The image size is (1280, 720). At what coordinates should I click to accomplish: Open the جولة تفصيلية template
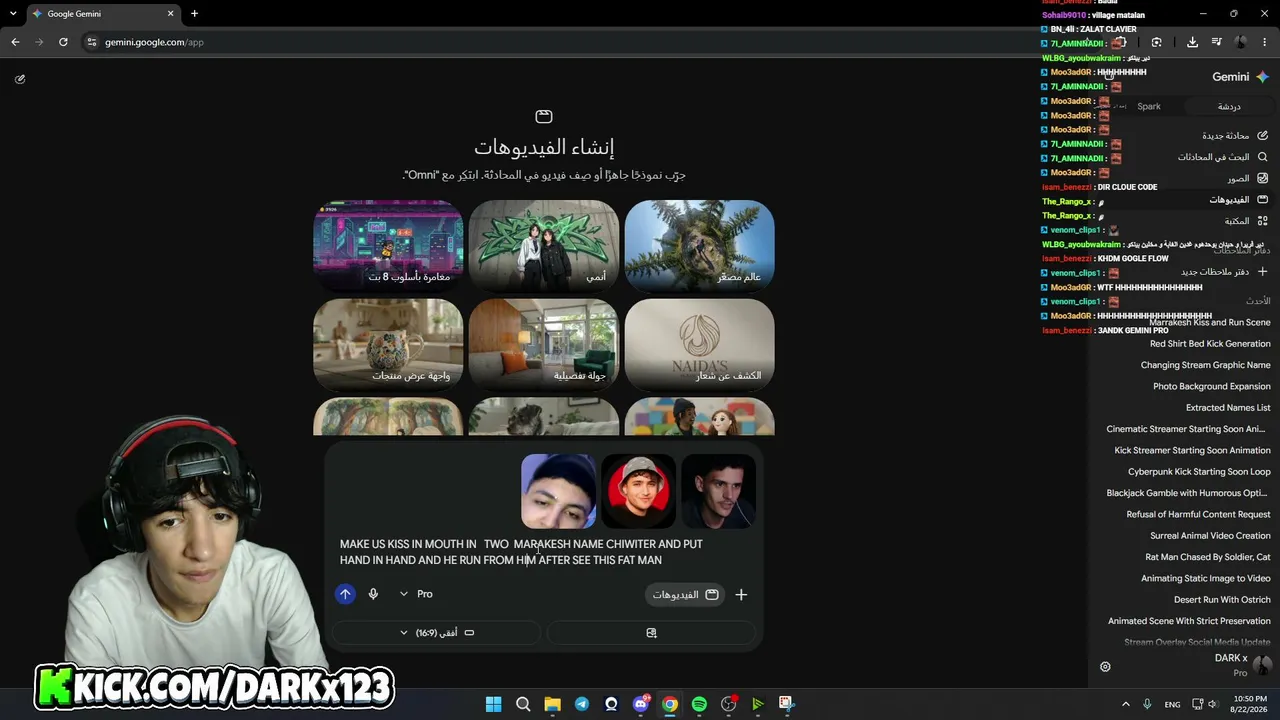(544, 343)
